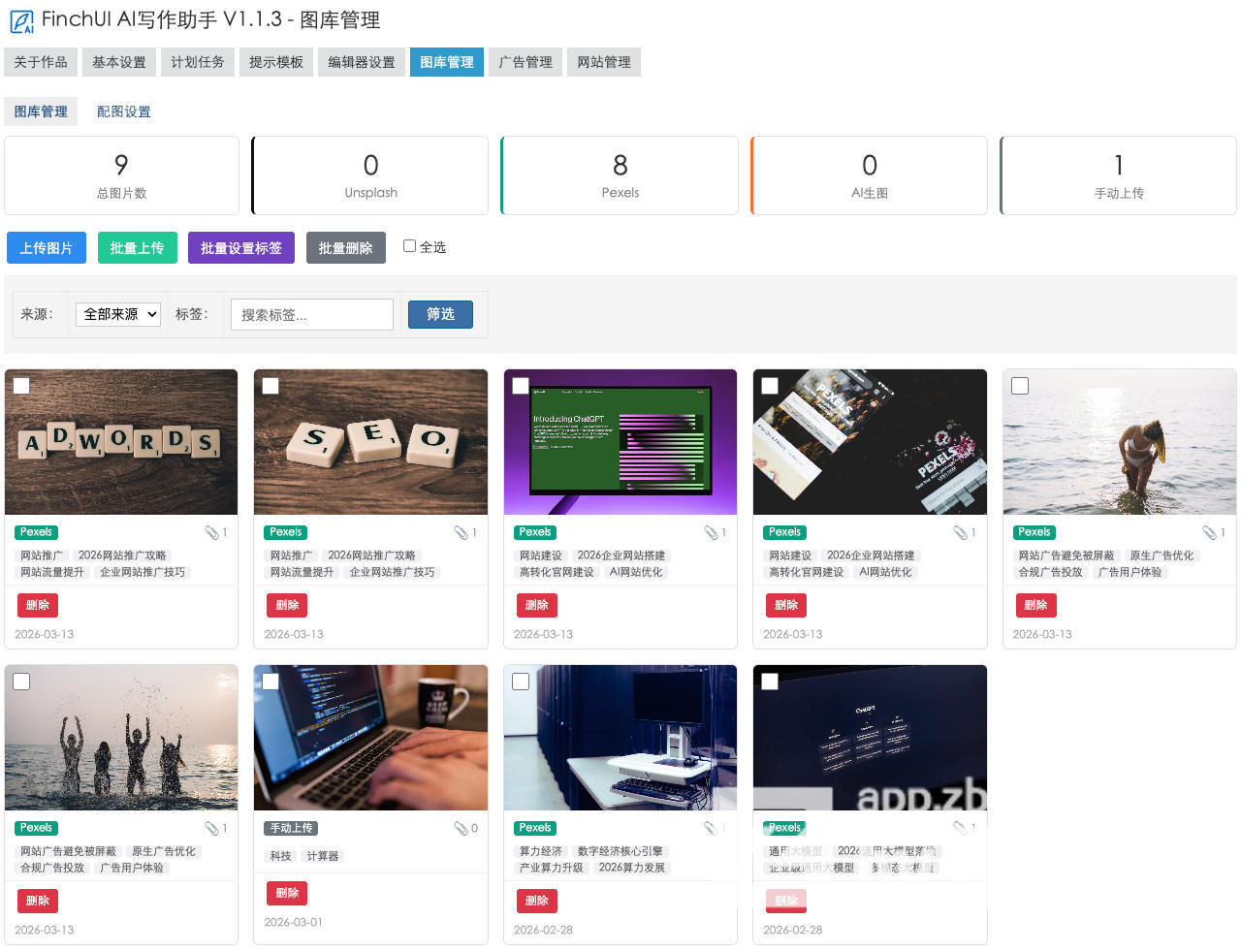Click paperclip icon on SEO image card
This screenshot has width=1241, height=952.
[461, 532]
